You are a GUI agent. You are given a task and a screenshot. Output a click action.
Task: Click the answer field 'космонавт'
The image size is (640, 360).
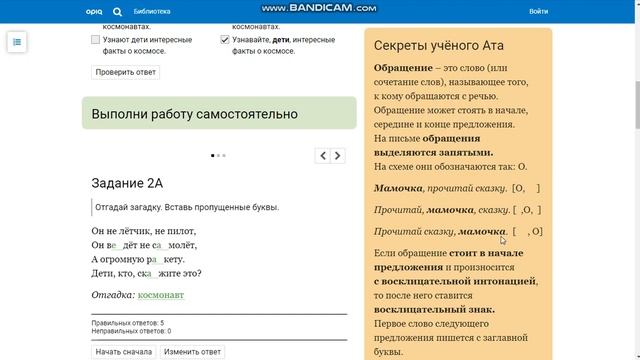point(161,295)
